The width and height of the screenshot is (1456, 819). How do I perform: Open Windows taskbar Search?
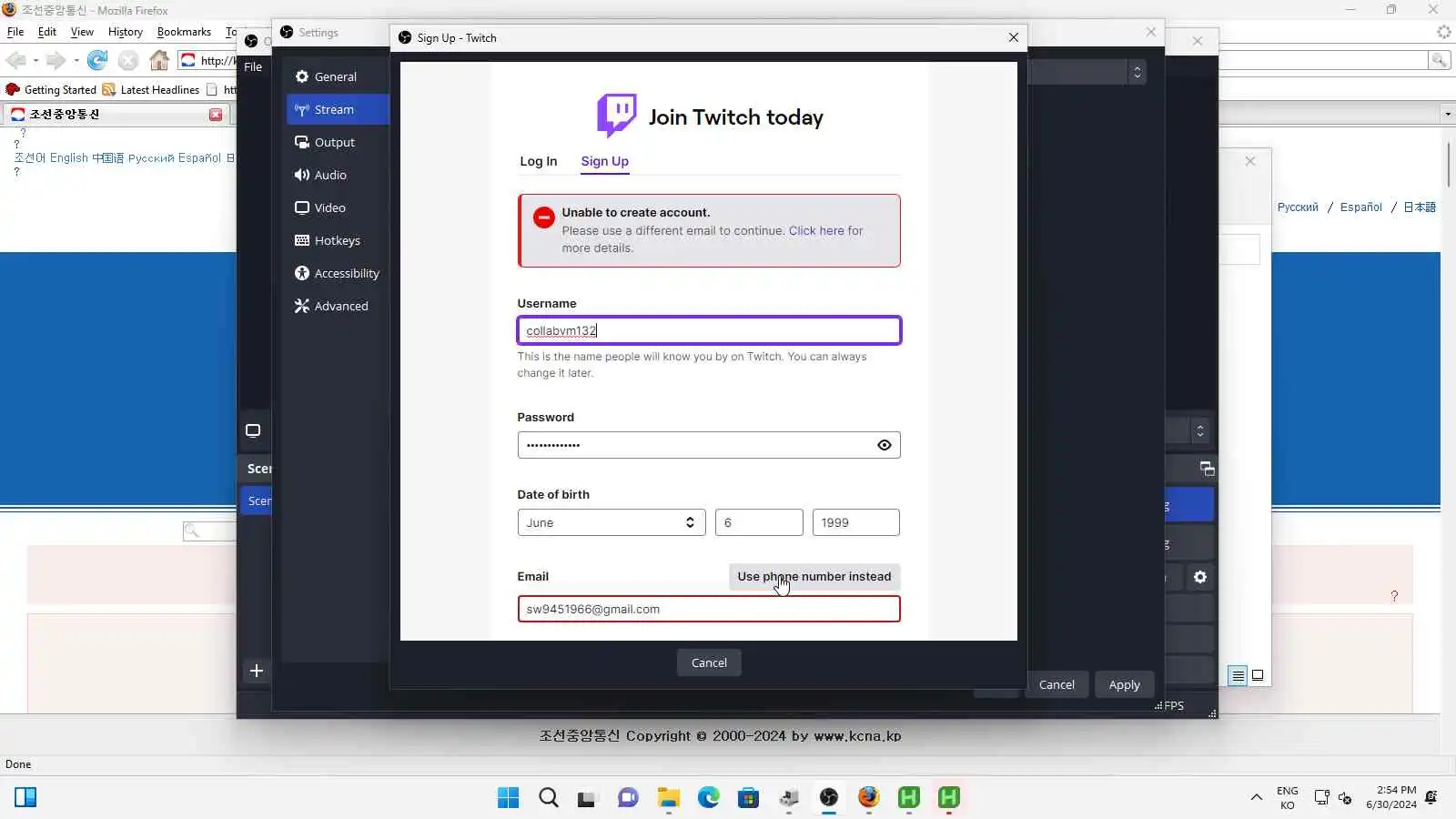[548, 797]
